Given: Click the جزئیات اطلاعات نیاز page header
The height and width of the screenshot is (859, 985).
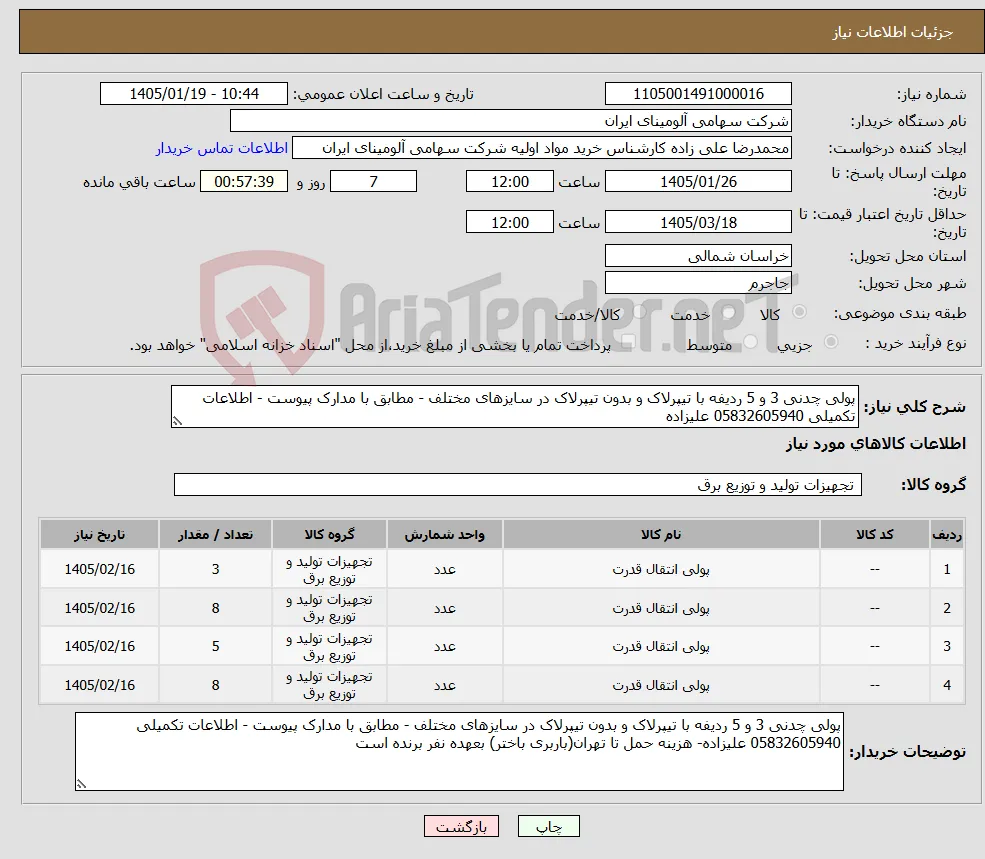Looking at the screenshot, I should [893, 32].
